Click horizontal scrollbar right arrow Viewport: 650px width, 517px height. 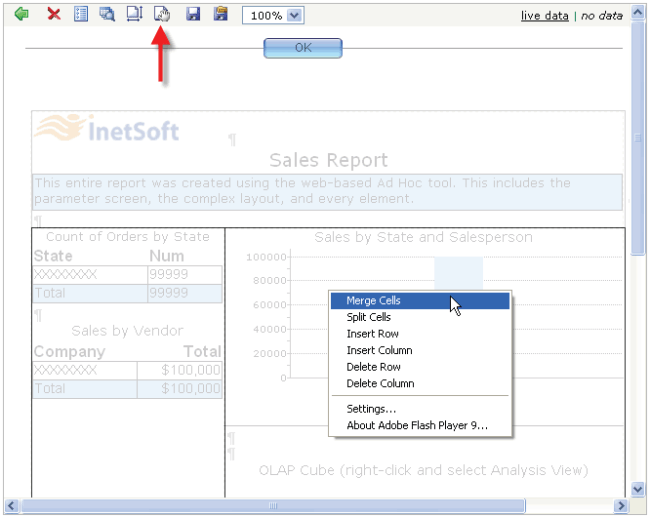621,506
